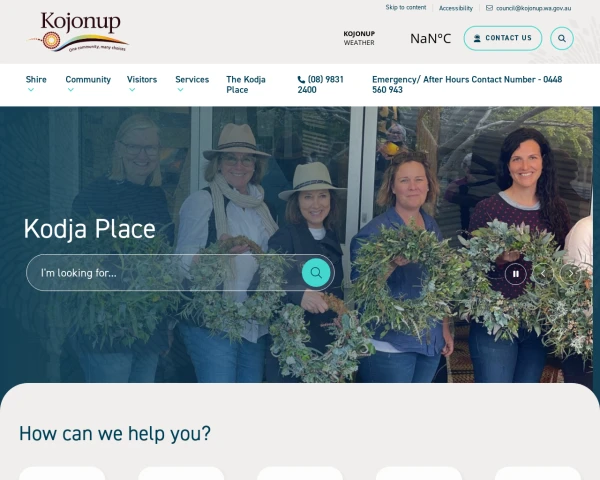Select the Services menu item
Viewport: 600px width, 480px height.
[x=192, y=80]
